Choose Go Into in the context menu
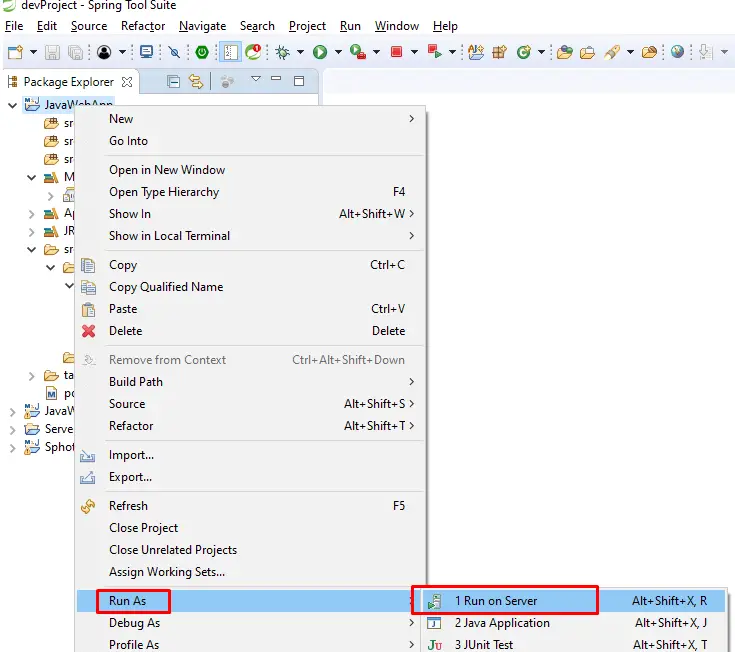 coord(251,141)
